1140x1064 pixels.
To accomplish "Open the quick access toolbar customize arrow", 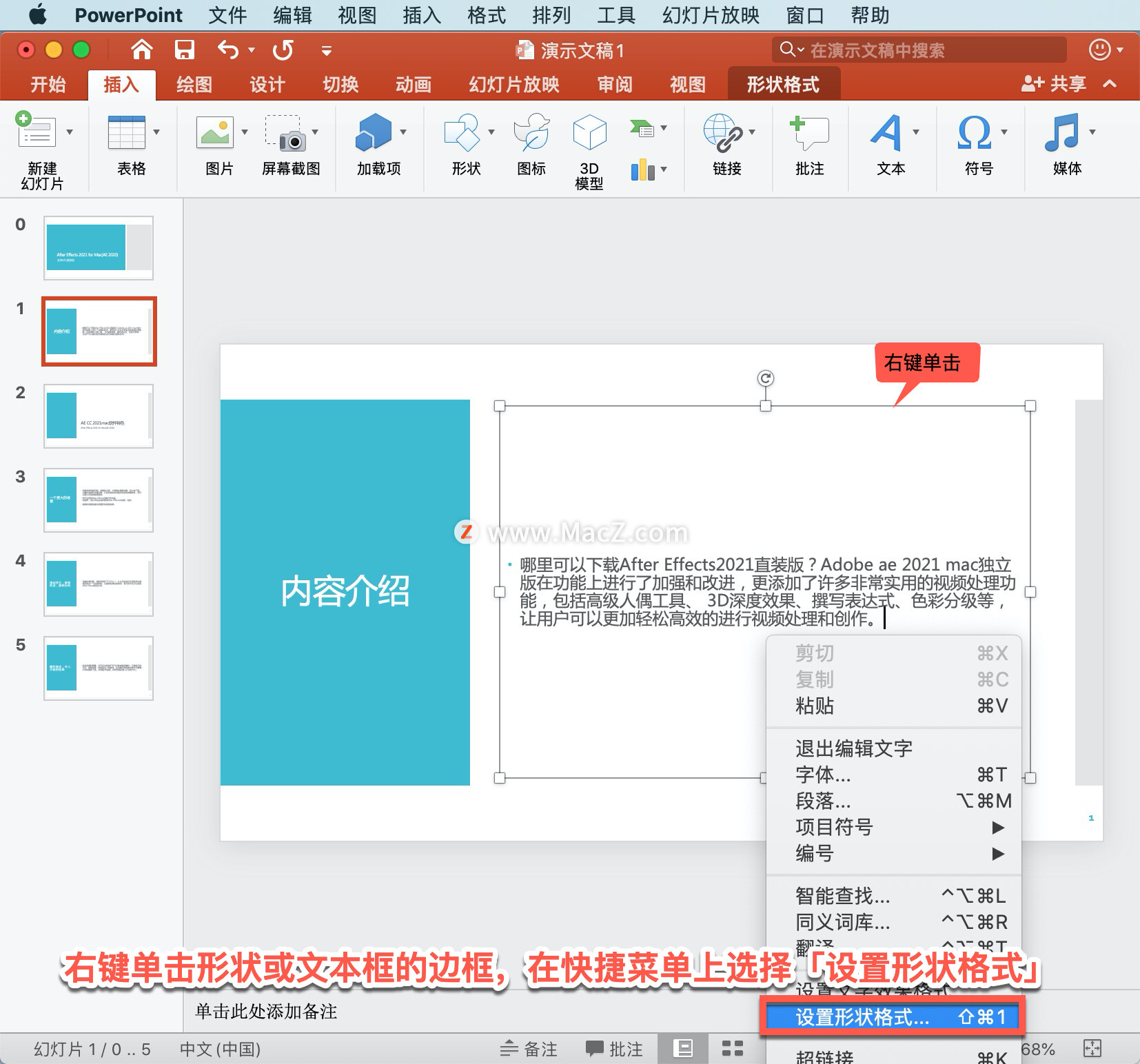I will 327,50.
